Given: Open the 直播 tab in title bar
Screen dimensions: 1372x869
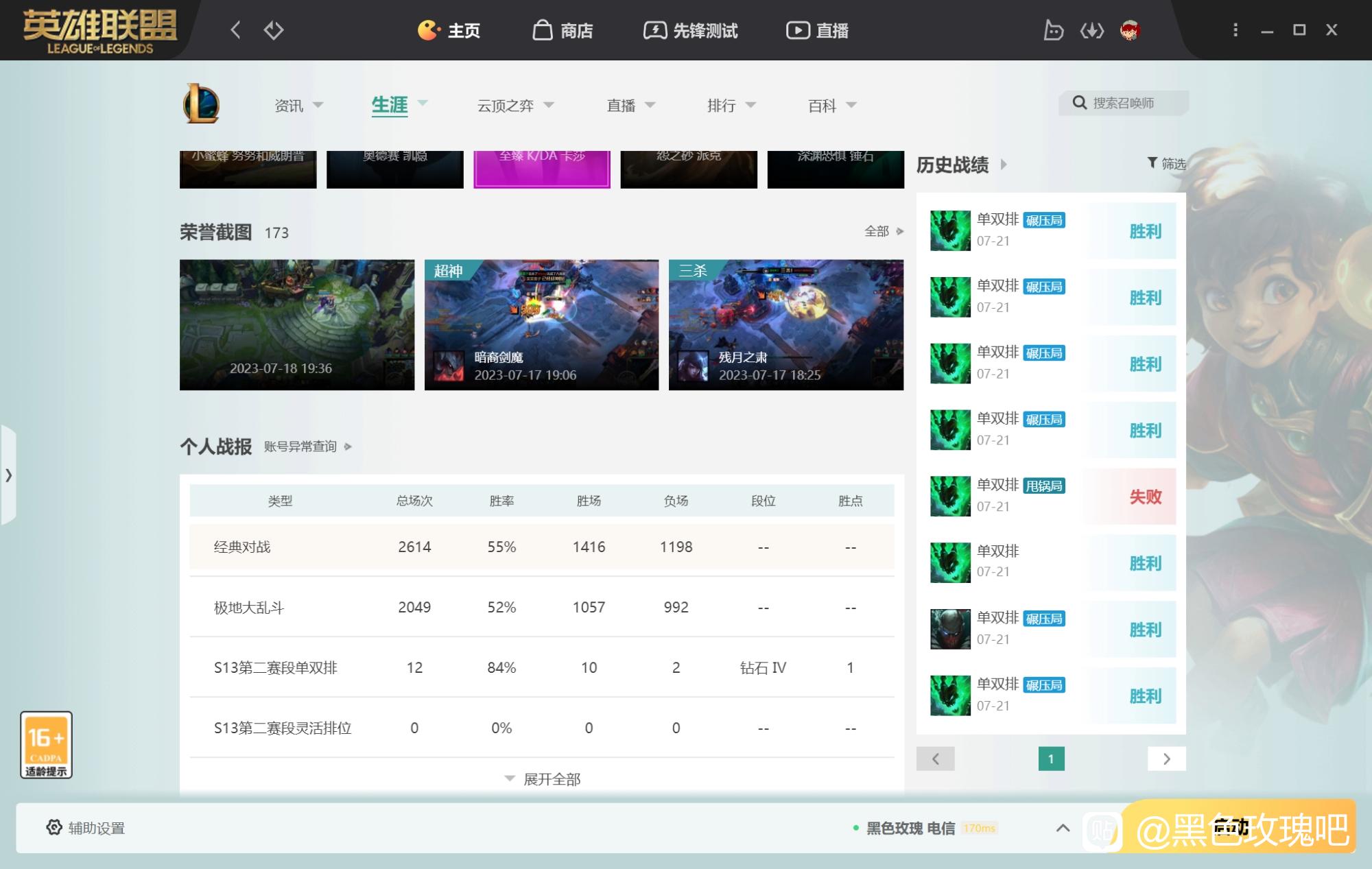Looking at the screenshot, I should 817,30.
